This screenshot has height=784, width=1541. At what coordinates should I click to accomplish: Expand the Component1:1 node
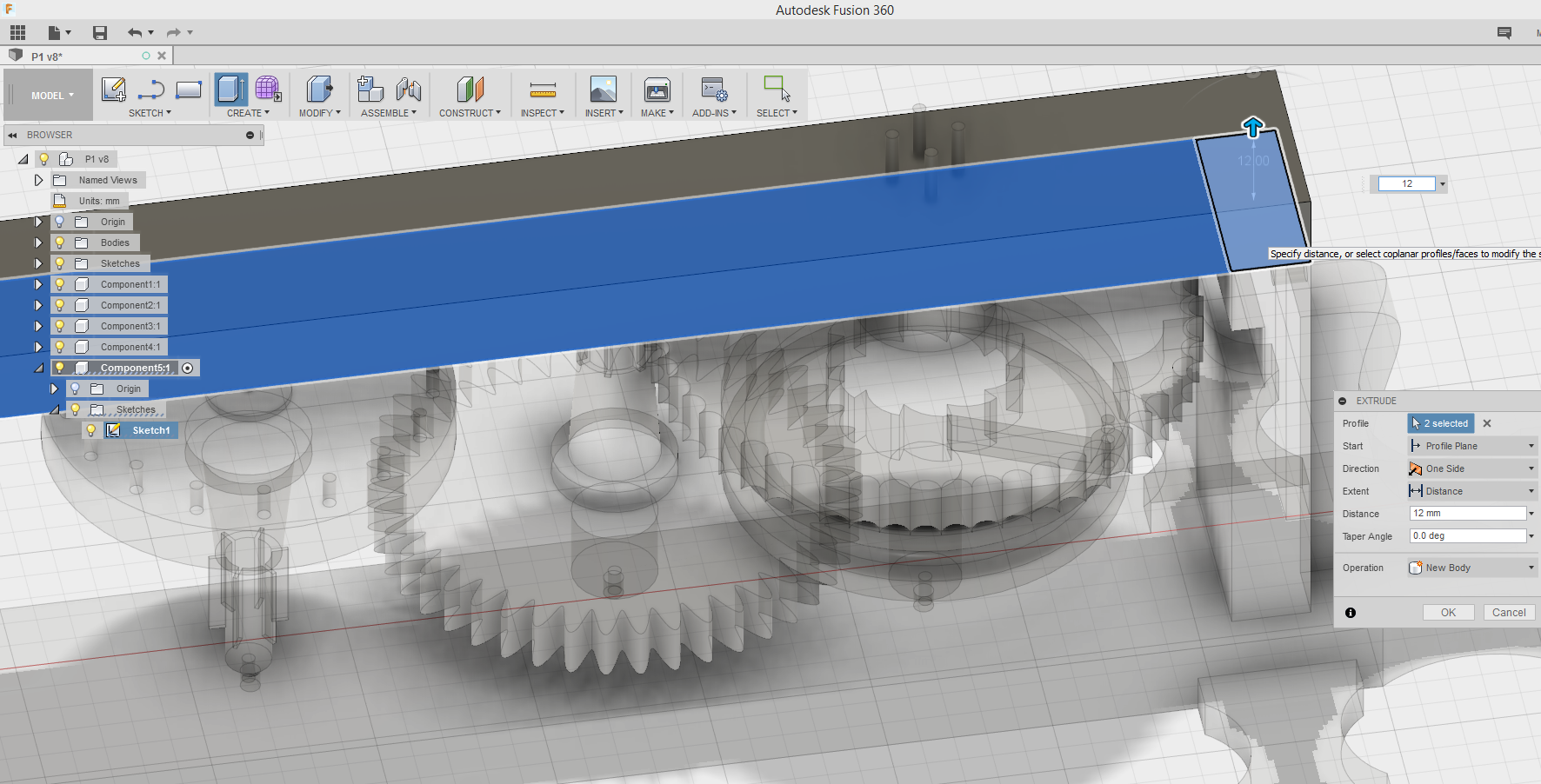click(x=38, y=284)
